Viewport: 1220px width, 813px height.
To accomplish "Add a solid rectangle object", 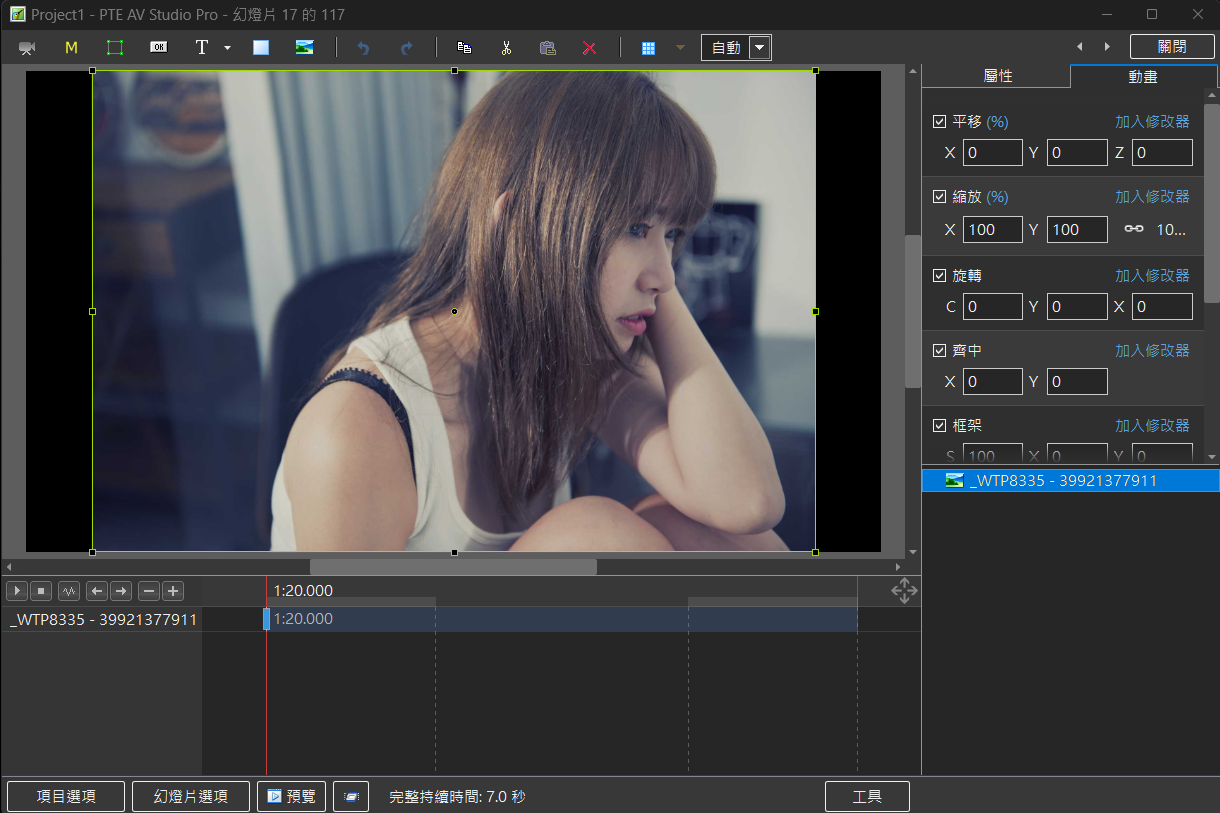I will coord(261,48).
